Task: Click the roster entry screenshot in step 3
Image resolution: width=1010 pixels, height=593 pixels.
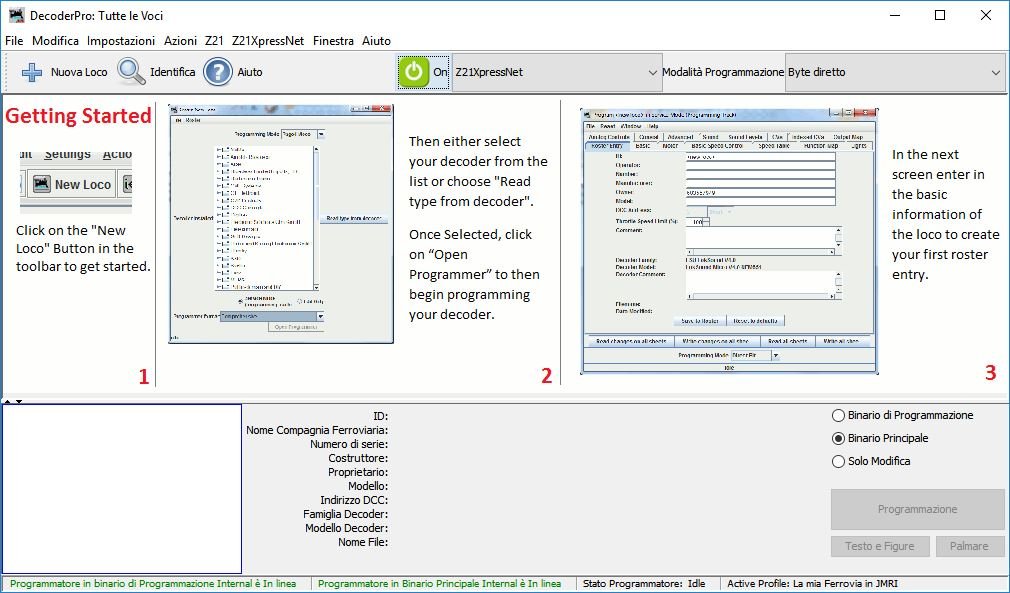Action: (729, 241)
